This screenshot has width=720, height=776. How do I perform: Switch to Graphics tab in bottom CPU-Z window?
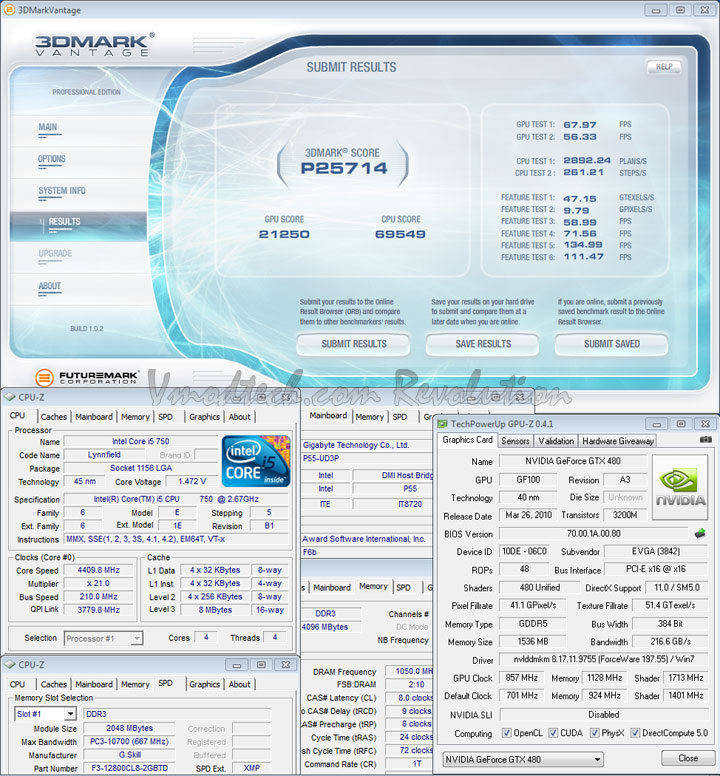(204, 684)
